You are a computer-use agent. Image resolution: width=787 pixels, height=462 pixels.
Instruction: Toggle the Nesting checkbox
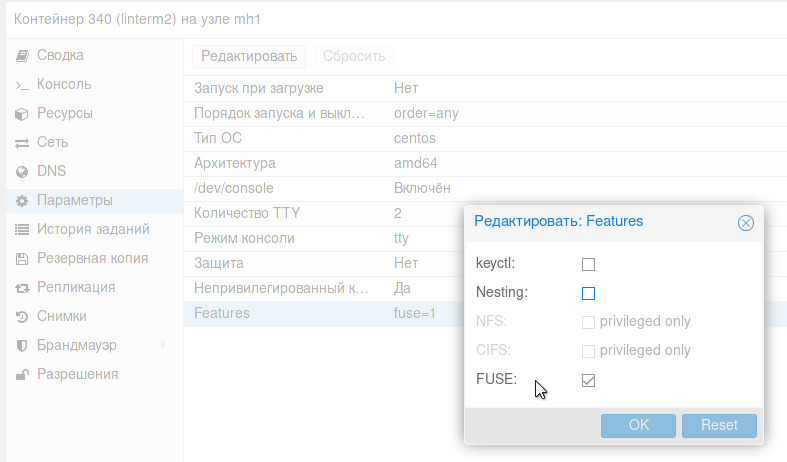click(588, 293)
